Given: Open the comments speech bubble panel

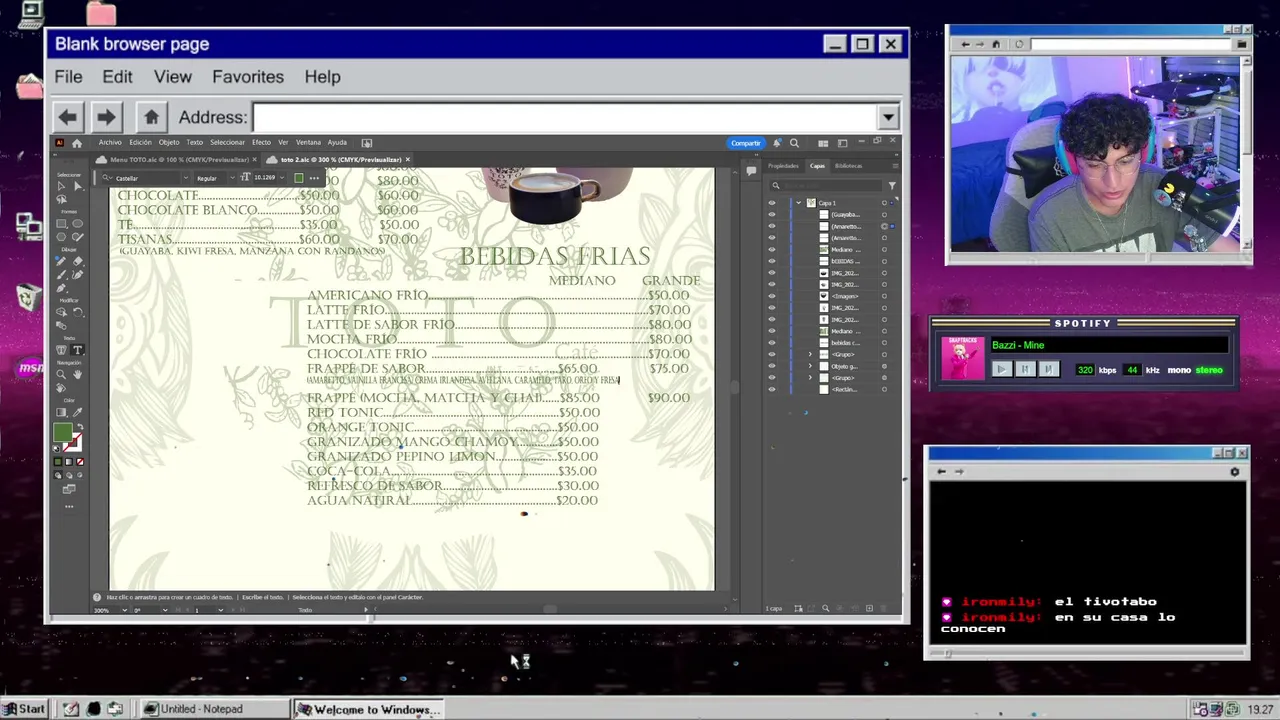Looking at the screenshot, I should pos(751,170).
